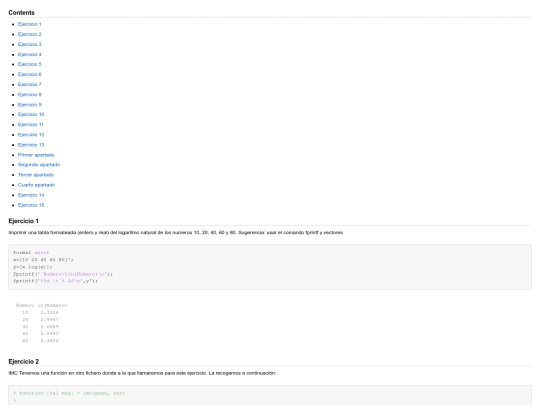Click the Ejercicio 2 section heading
This screenshot has width=540, height=405.
(23, 362)
